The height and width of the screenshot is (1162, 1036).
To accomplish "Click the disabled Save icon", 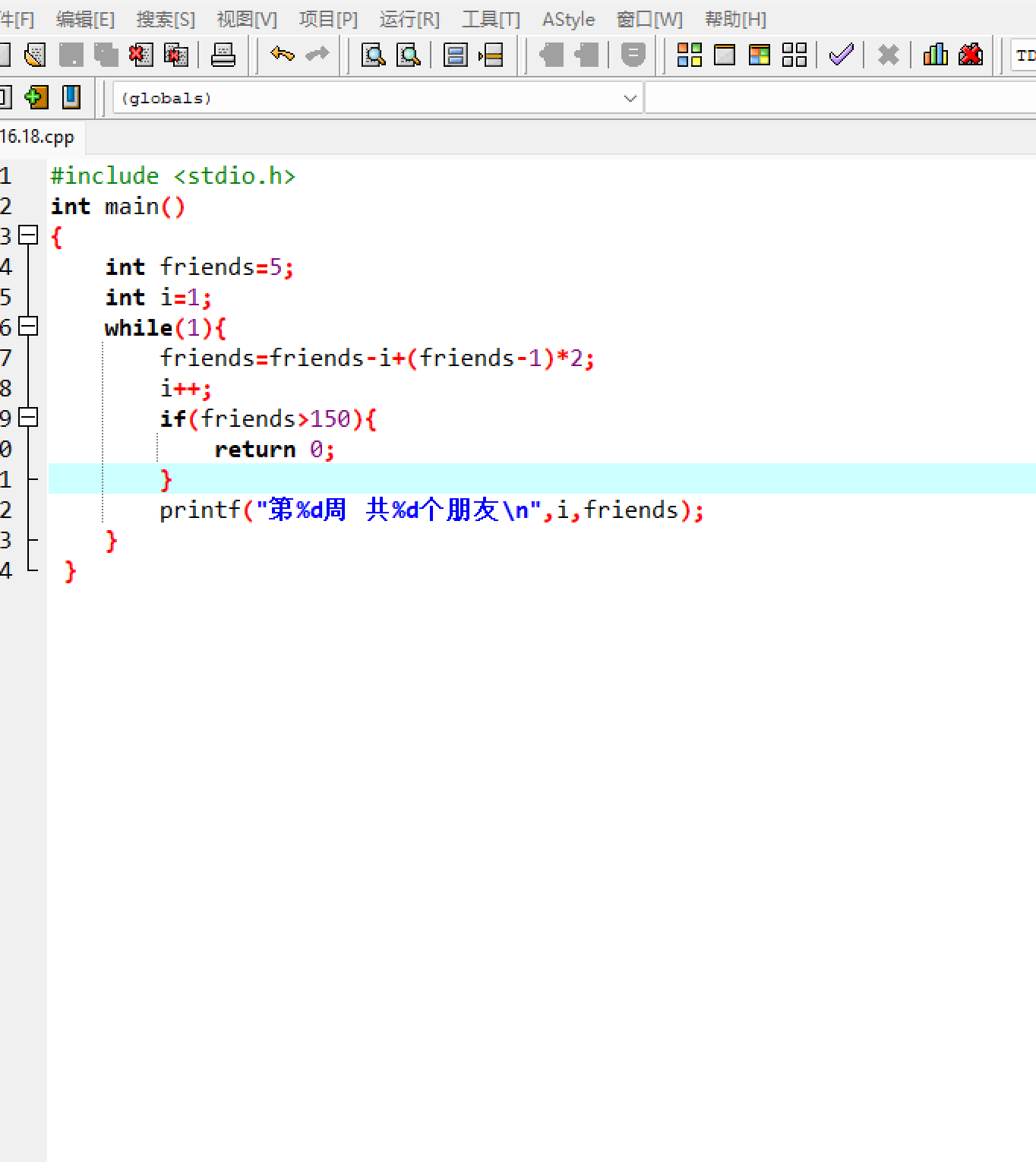I will 71,55.
